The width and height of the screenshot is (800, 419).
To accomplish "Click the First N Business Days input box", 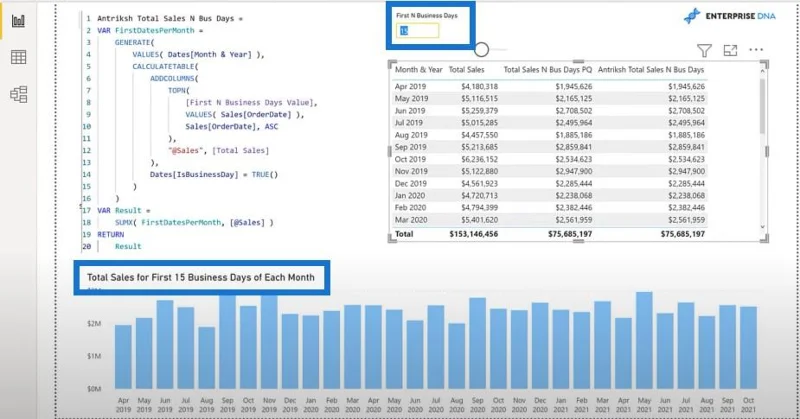I will pos(417,31).
